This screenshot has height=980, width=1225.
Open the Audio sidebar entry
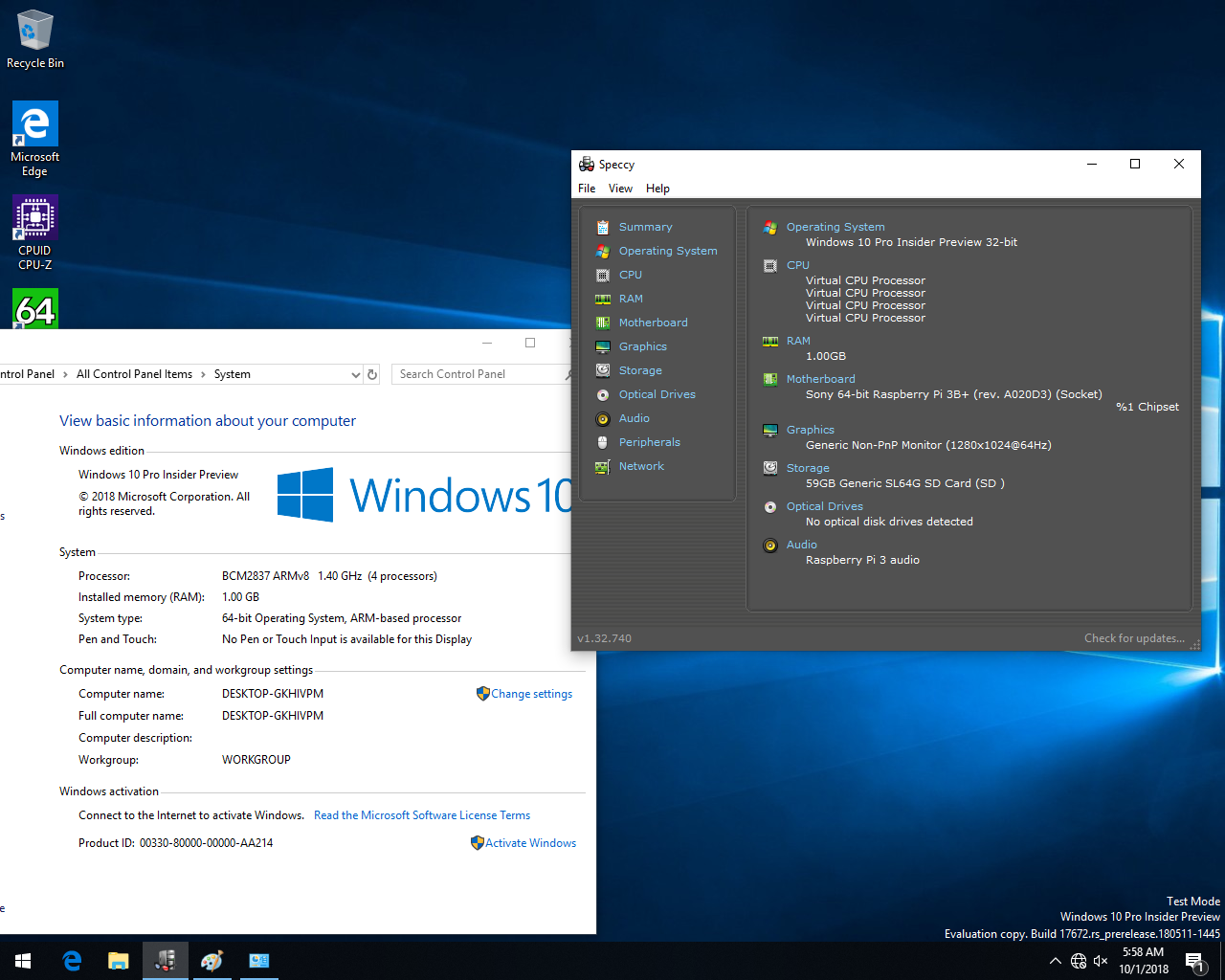click(634, 418)
